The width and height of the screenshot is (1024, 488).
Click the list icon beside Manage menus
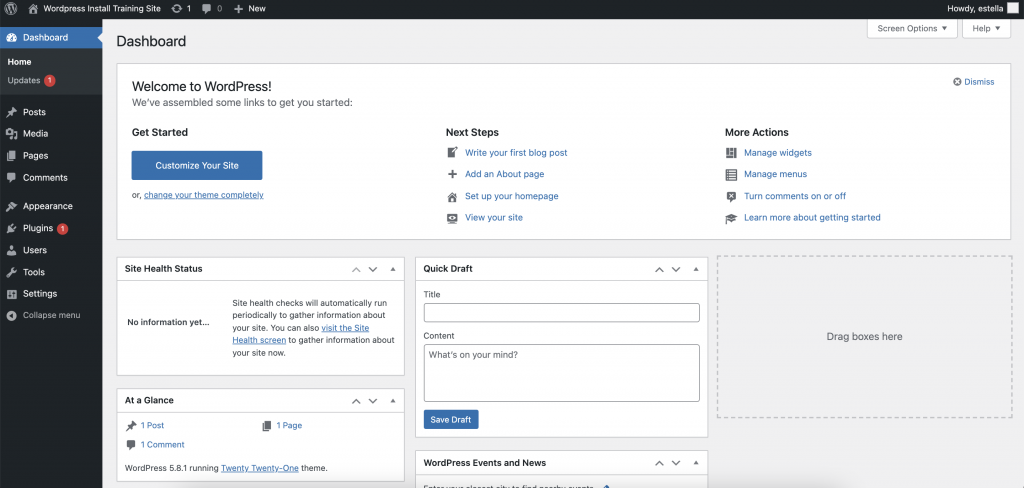click(731, 175)
